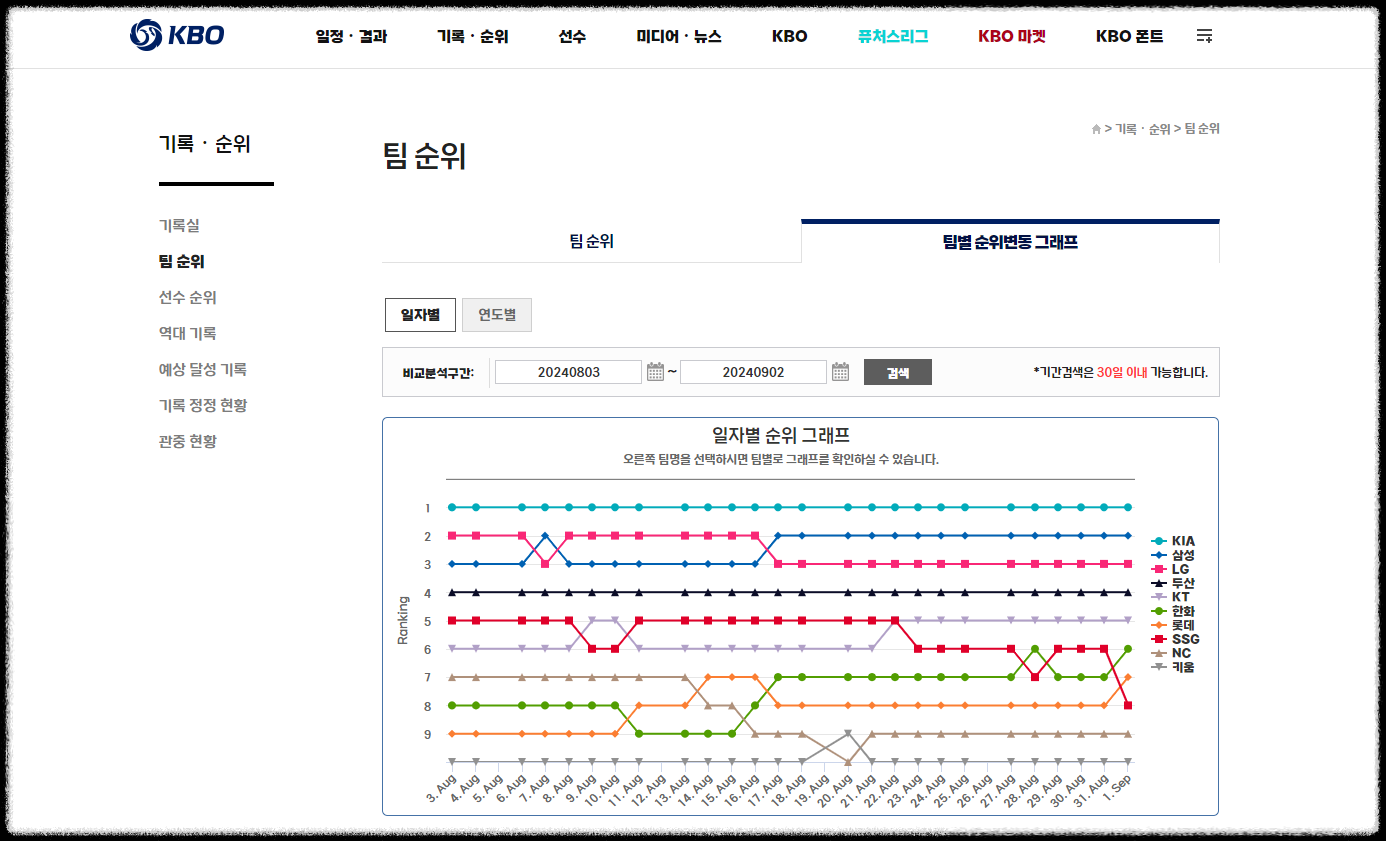
Task: Click 기록 · 순위 in the breadcrumb
Action: click(x=1143, y=129)
